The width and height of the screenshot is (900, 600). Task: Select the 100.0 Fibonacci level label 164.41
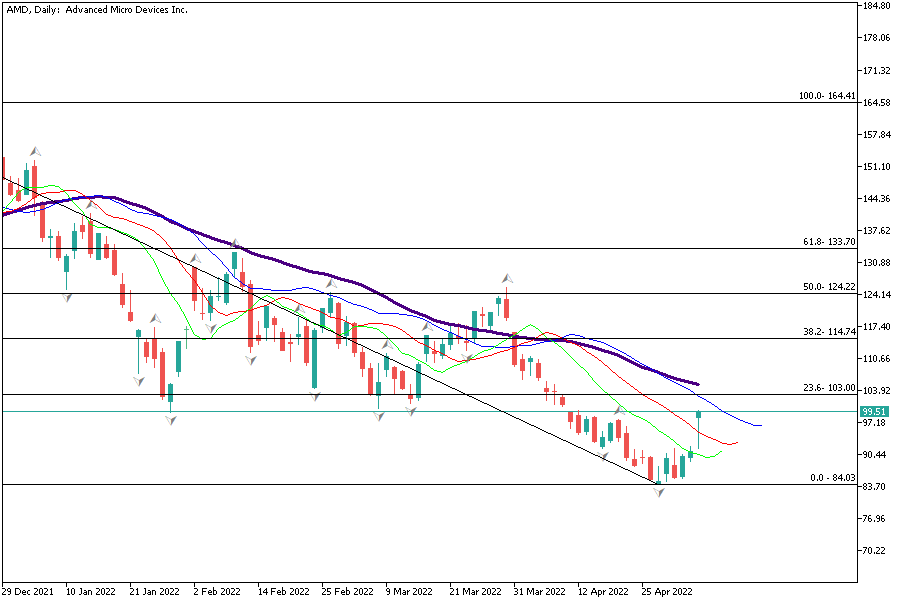pyautogui.click(x=827, y=96)
